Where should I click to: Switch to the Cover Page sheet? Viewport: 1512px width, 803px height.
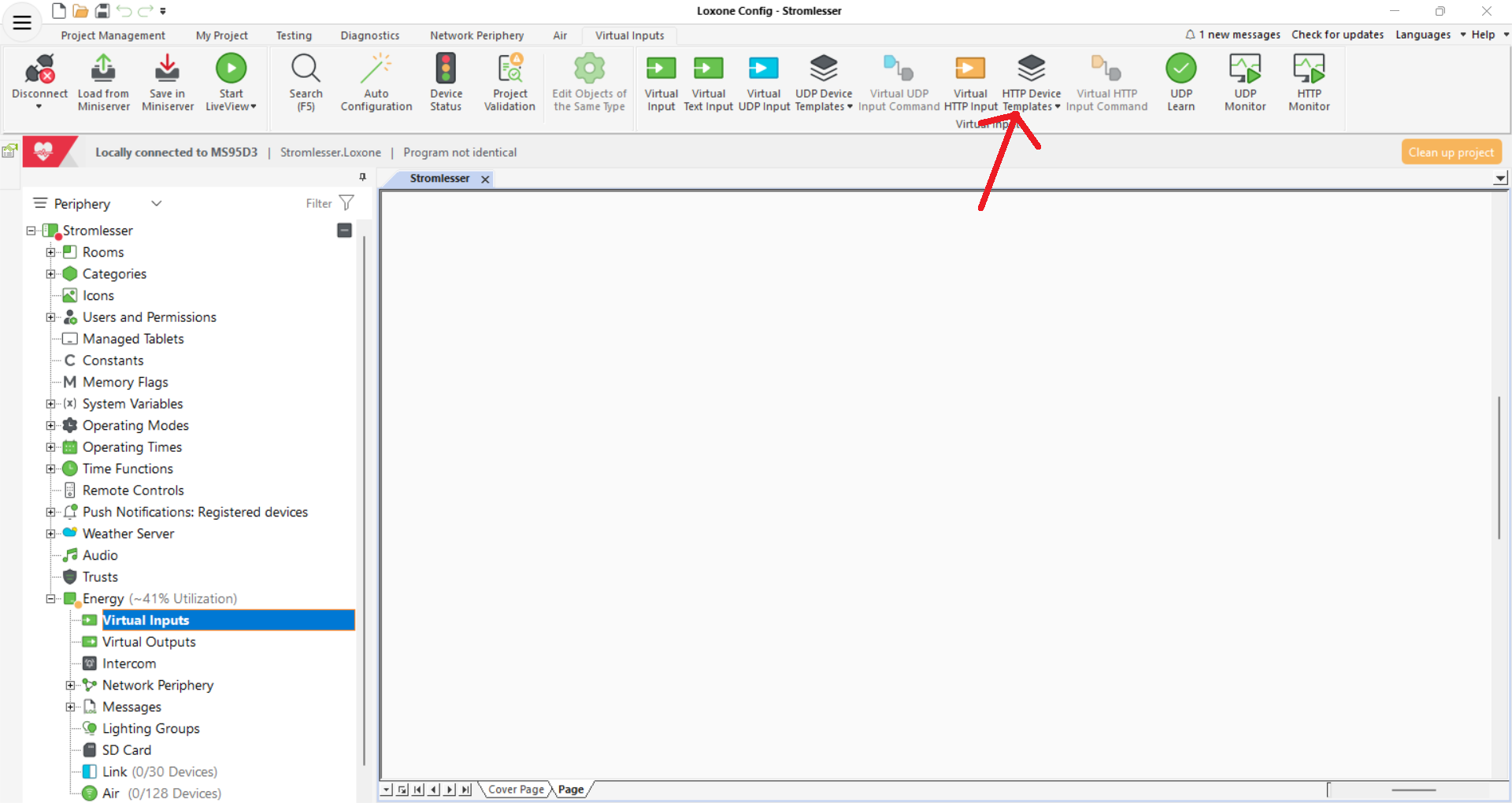[514, 789]
